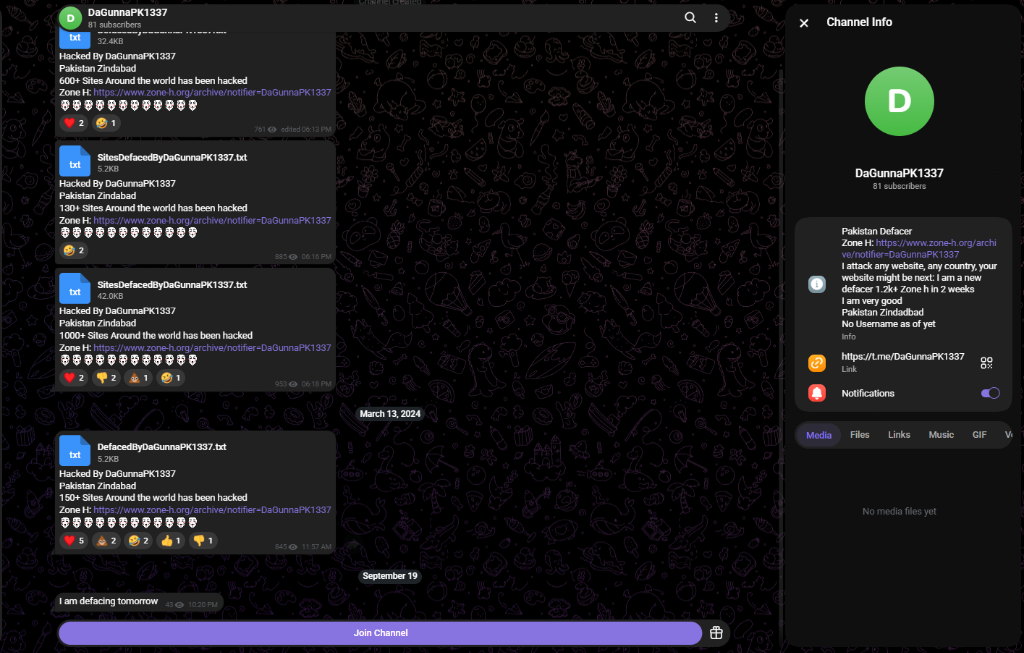The width and height of the screenshot is (1024, 653).
Task: Click the large green D channel avatar
Action: coord(899,101)
